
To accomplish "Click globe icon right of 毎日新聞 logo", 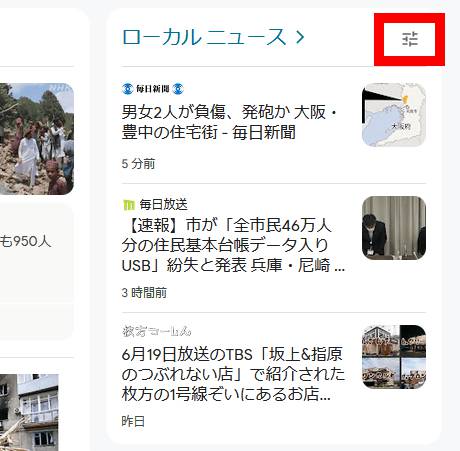I will [178, 89].
